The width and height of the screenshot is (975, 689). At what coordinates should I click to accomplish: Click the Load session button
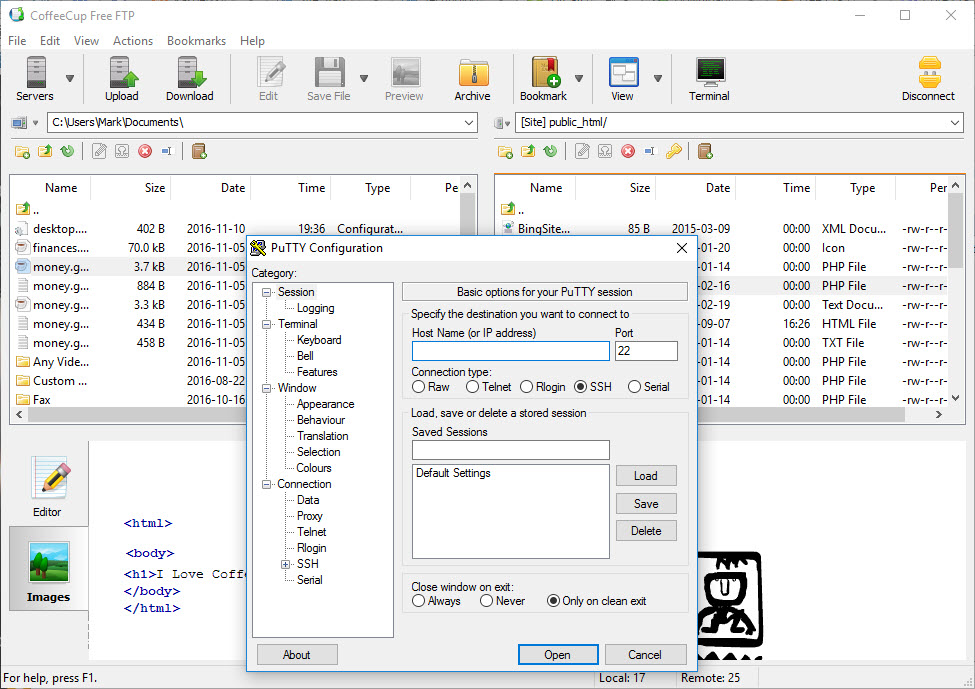[646, 476]
